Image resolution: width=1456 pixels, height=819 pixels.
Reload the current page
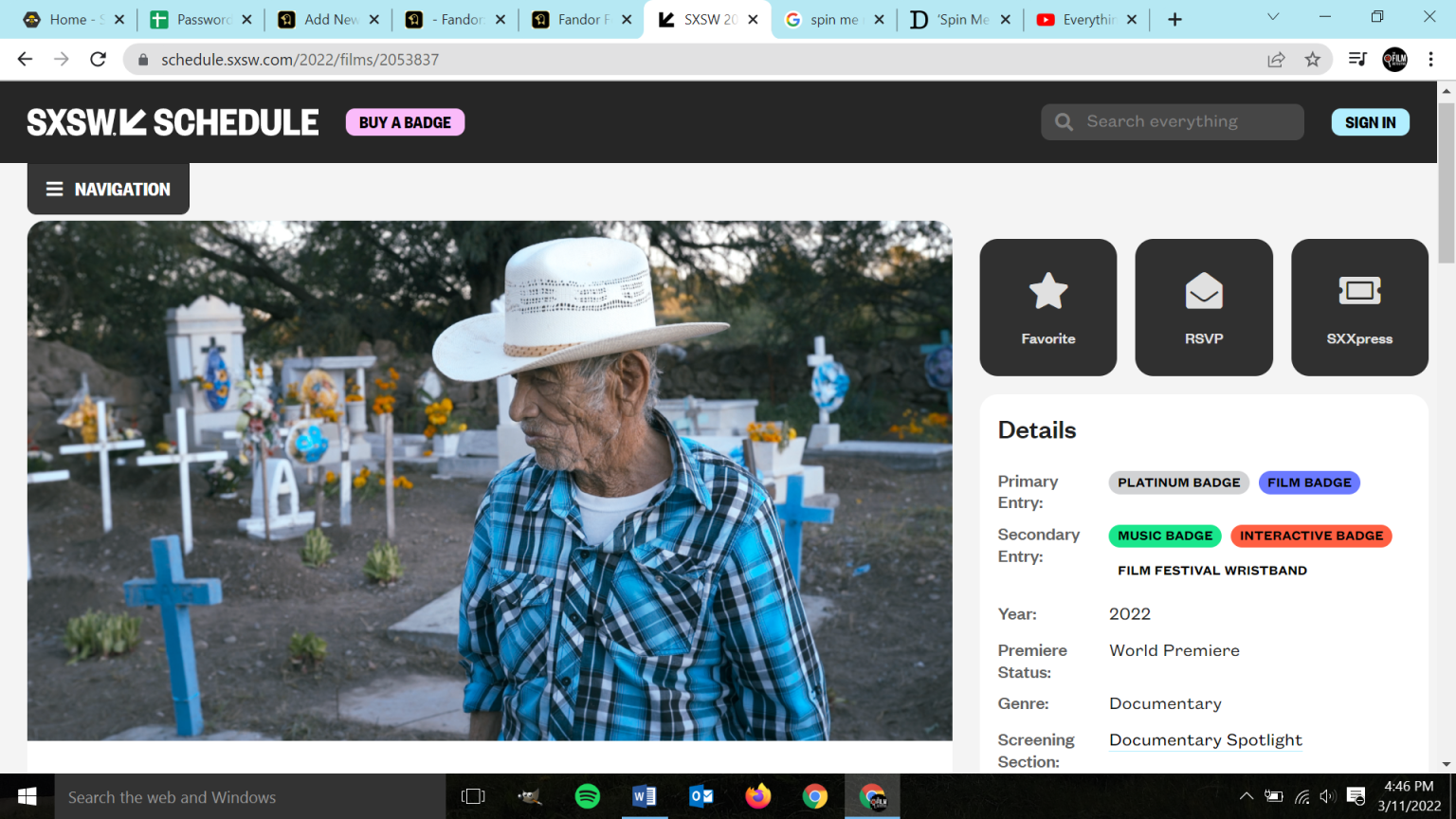pyautogui.click(x=98, y=60)
